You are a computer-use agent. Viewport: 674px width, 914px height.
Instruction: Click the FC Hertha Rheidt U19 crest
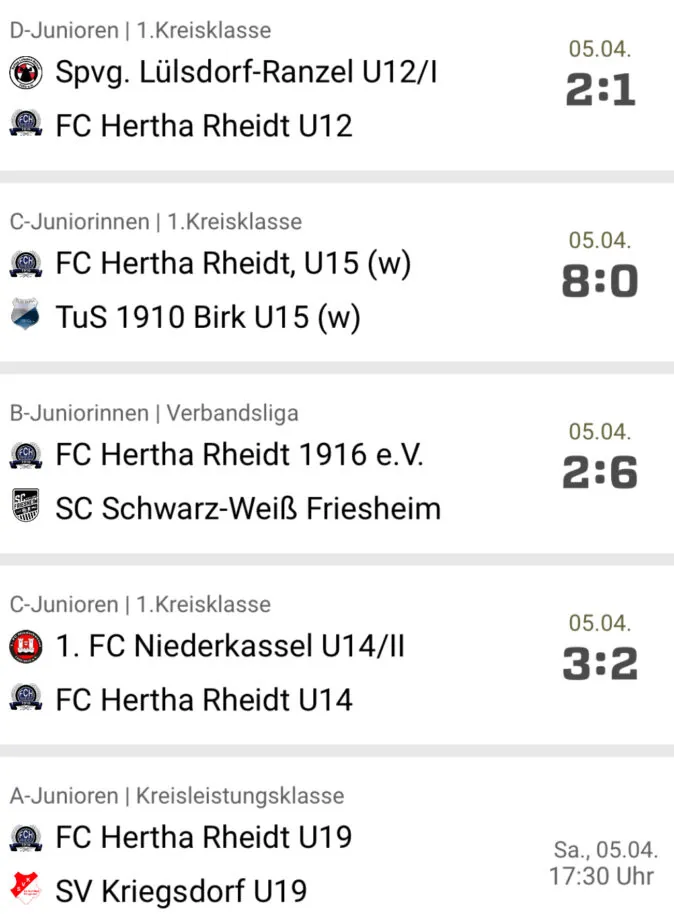[26, 838]
